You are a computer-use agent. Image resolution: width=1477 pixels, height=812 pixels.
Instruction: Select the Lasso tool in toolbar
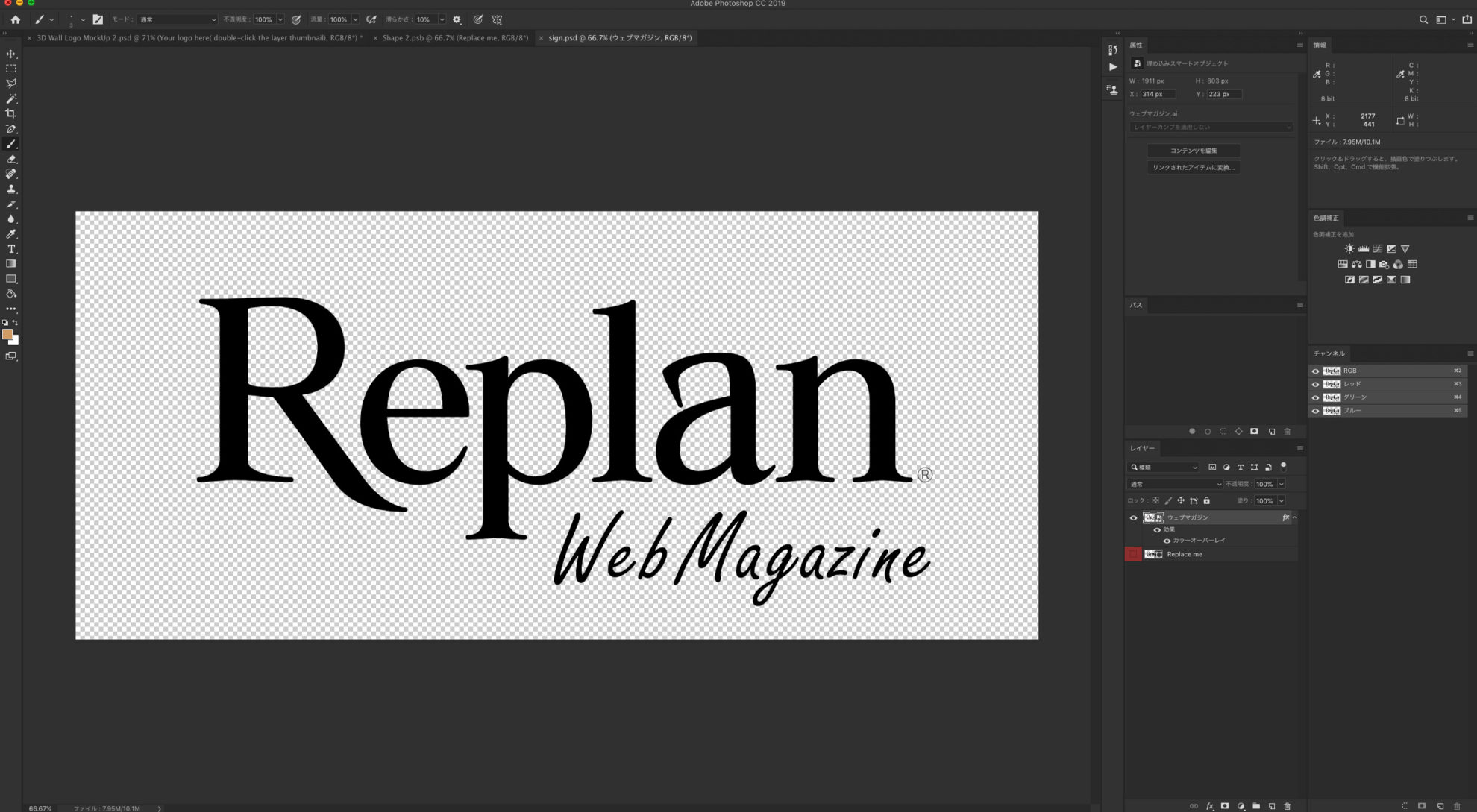click(11, 84)
